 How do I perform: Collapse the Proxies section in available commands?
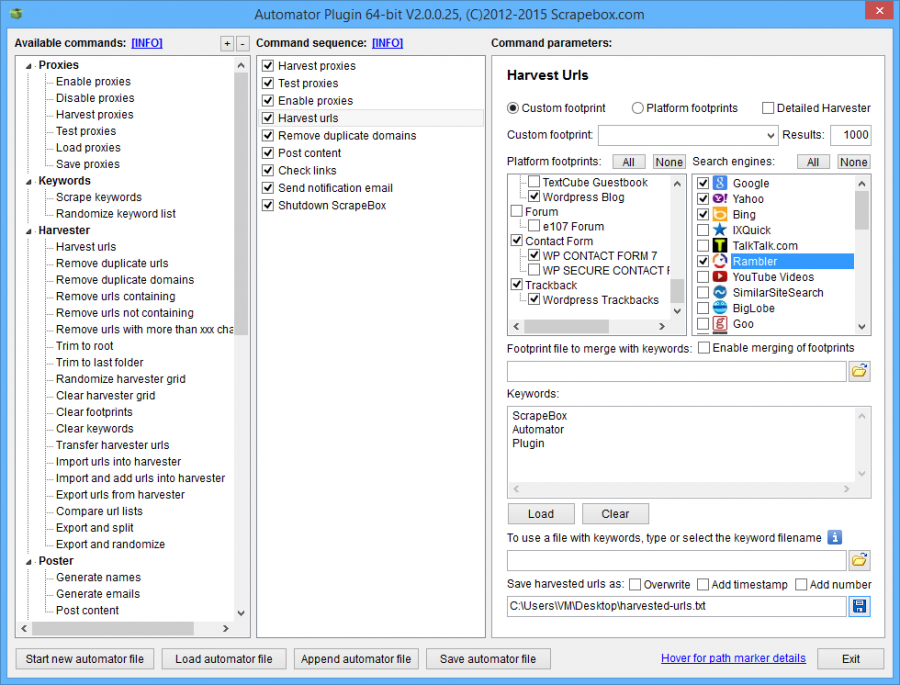(28, 64)
